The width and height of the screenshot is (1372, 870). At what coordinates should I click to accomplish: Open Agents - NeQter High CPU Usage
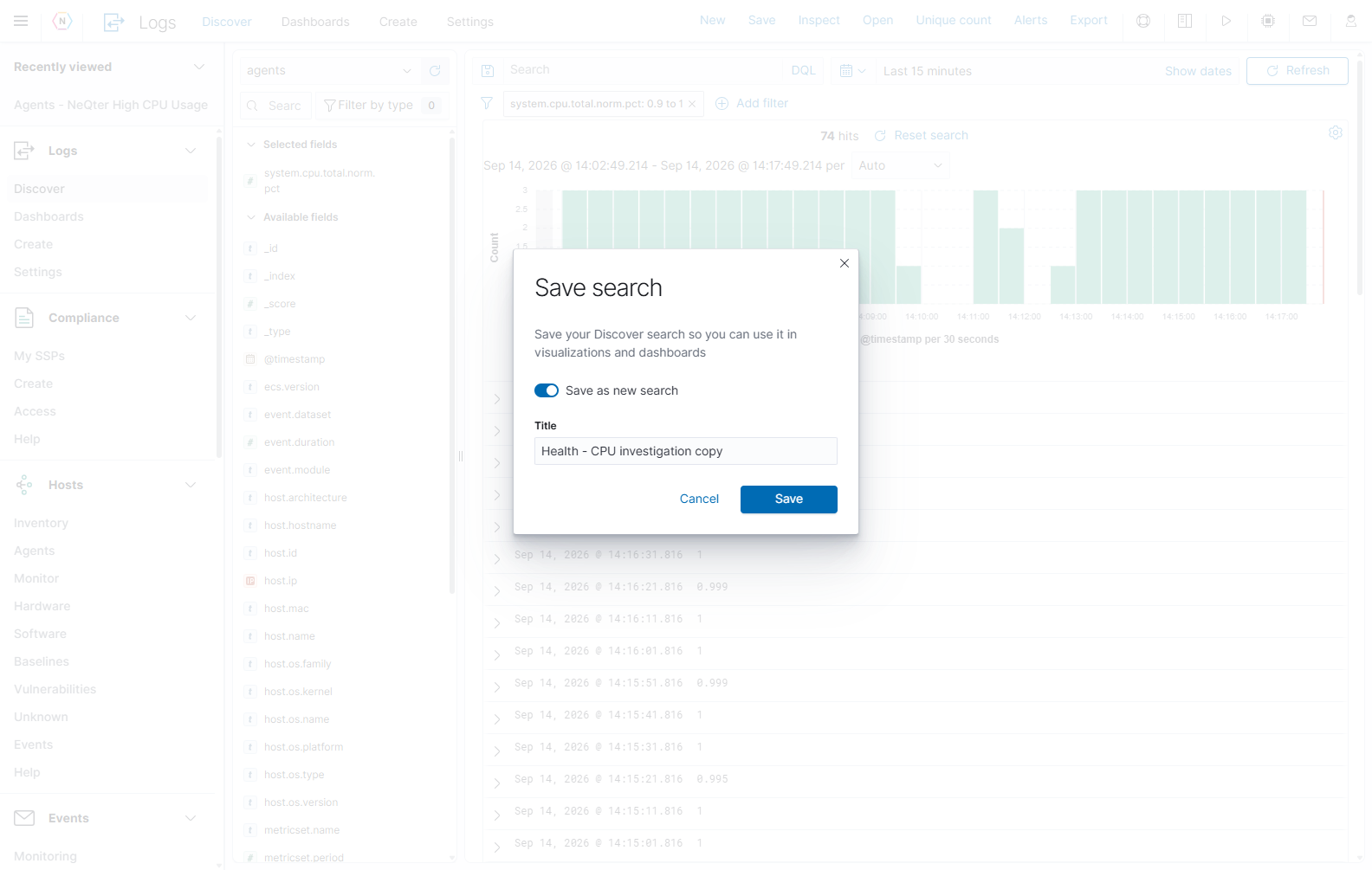pyautogui.click(x=111, y=105)
